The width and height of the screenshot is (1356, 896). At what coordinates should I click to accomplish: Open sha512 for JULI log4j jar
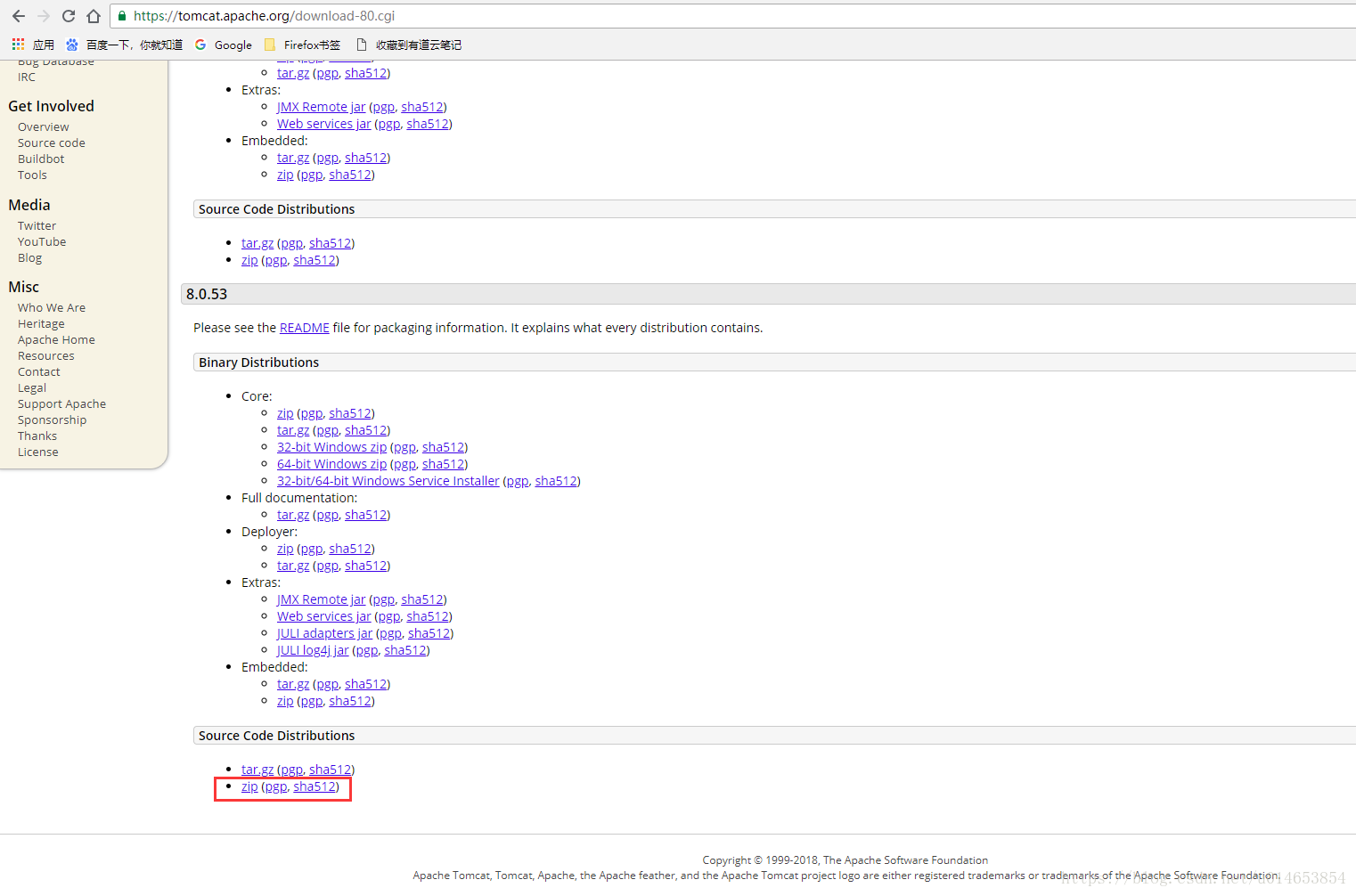[405, 650]
